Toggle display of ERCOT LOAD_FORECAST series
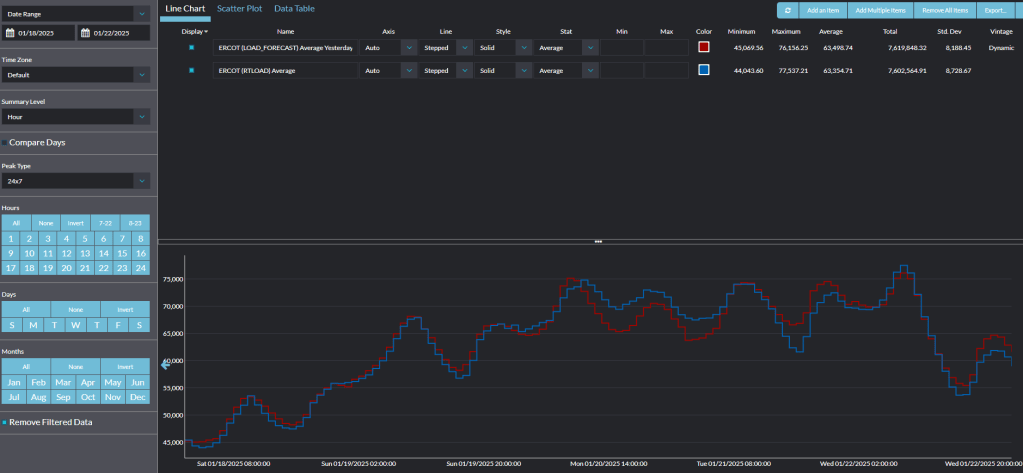The image size is (1023, 473). pos(191,47)
